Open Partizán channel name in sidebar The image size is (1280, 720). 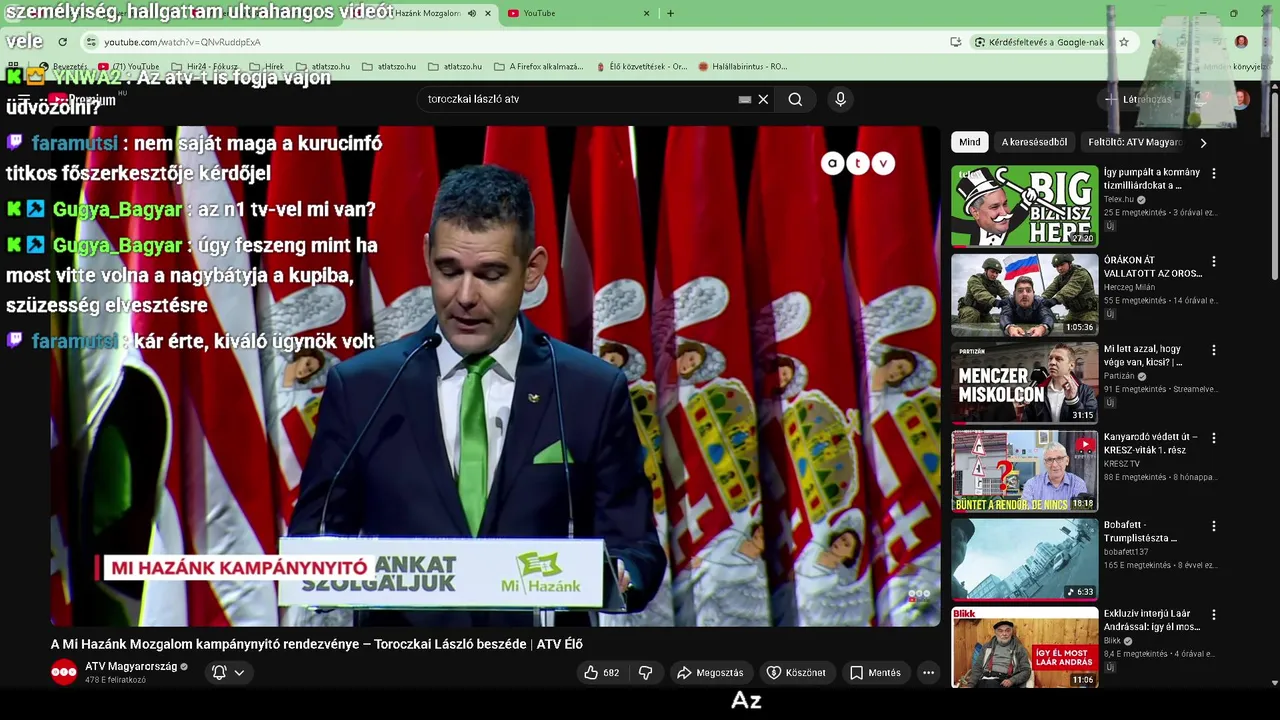click(1119, 376)
